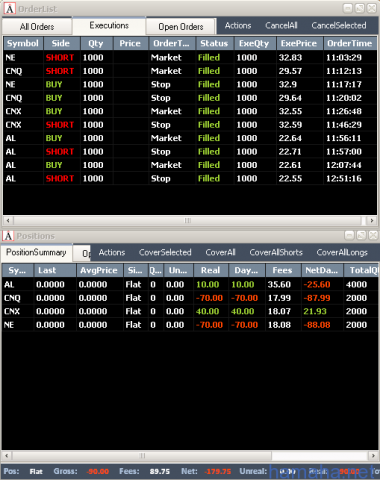Select the NE position row
The width and height of the screenshot is (380, 480).
(x=190, y=325)
